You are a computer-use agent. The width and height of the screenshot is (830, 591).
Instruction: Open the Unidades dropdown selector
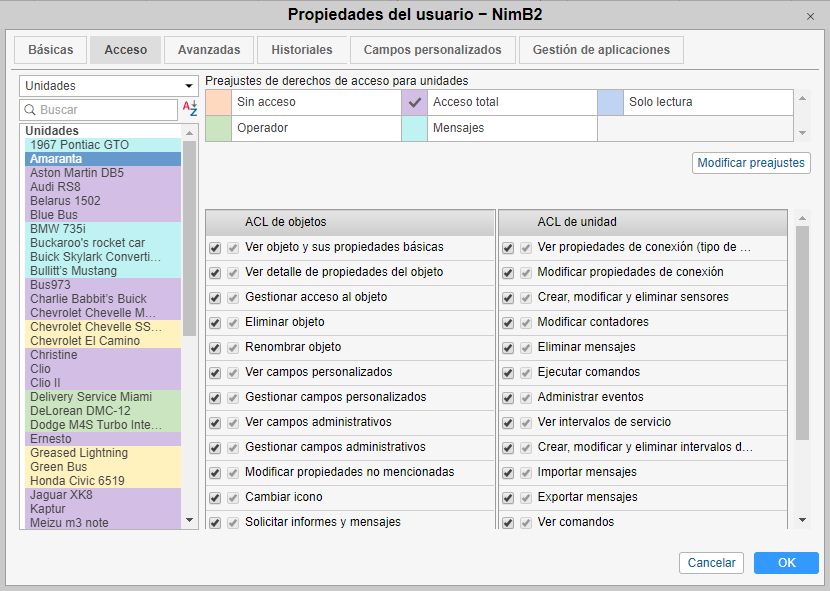[109, 86]
